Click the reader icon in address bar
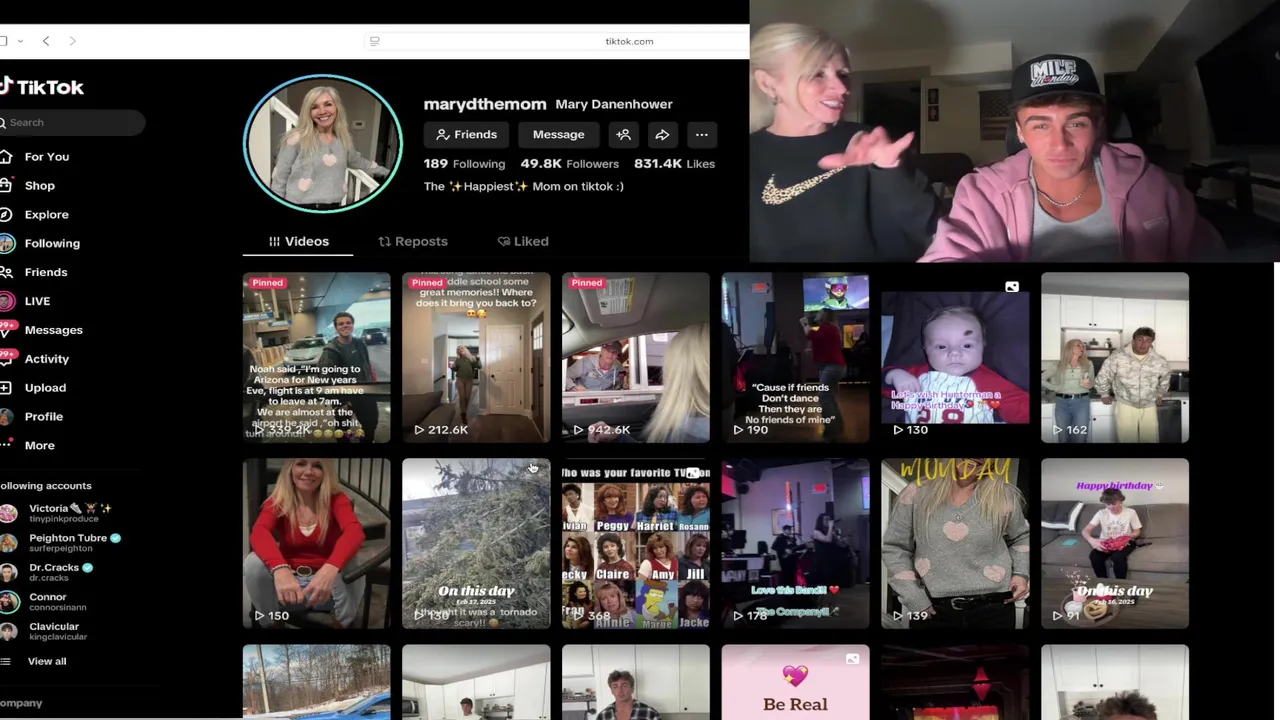 tap(375, 41)
